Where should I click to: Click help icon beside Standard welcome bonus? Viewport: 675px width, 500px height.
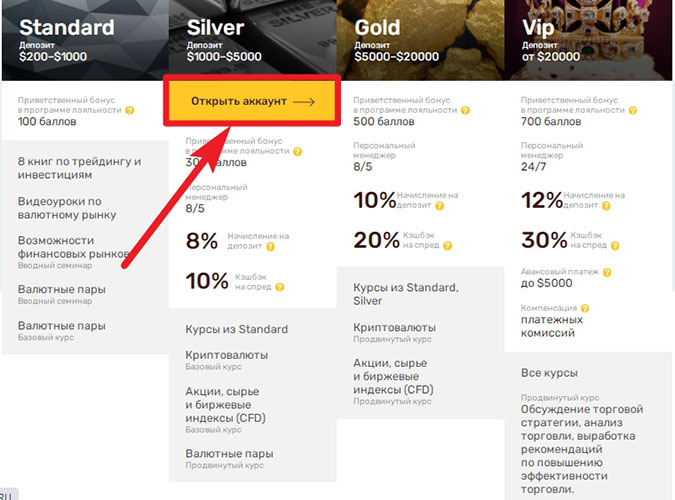click(x=130, y=110)
